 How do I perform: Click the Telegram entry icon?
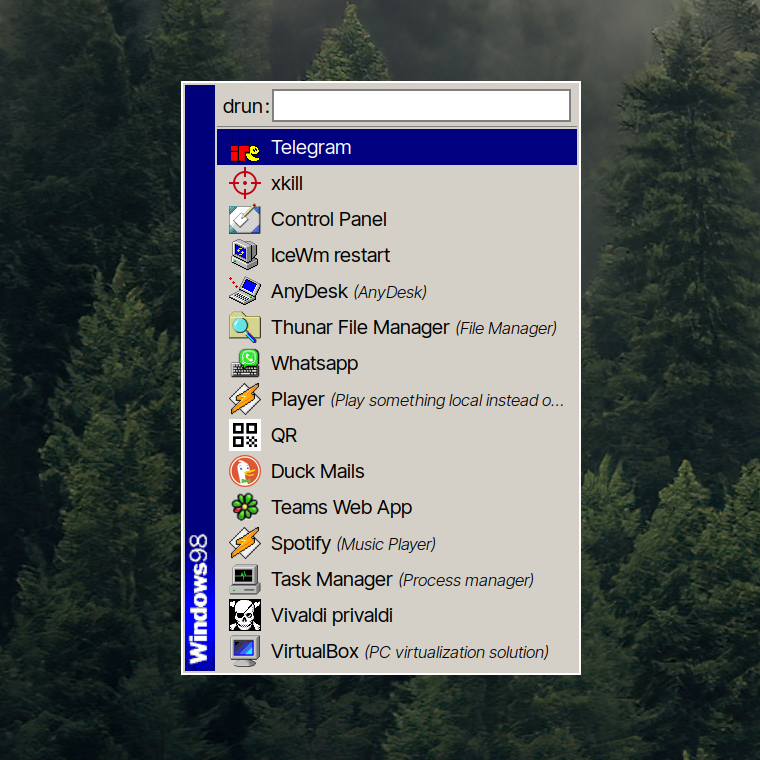(x=245, y=147)
